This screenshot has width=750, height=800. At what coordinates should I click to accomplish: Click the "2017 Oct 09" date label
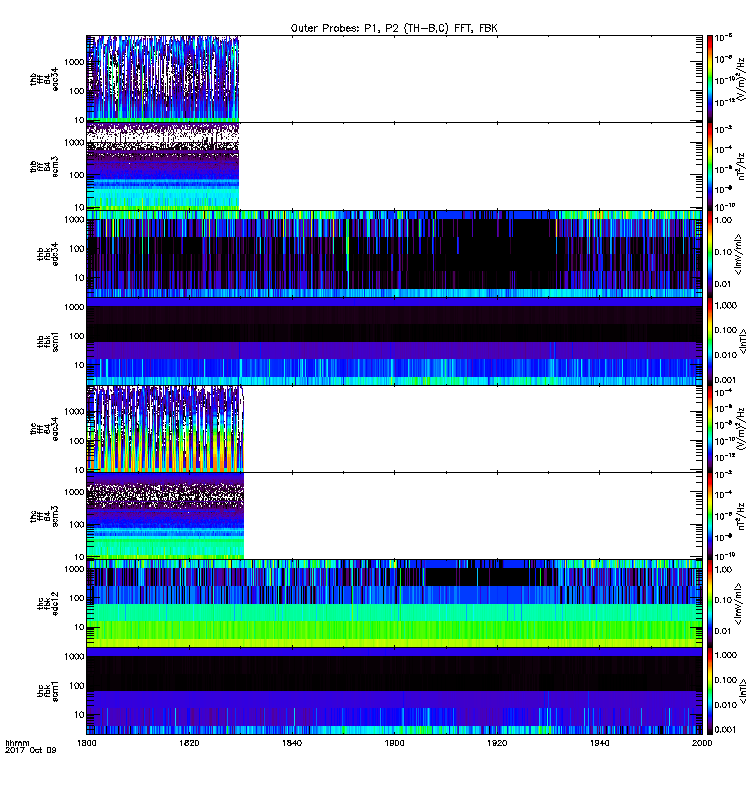pyautogui.click(x=31, y=750)
